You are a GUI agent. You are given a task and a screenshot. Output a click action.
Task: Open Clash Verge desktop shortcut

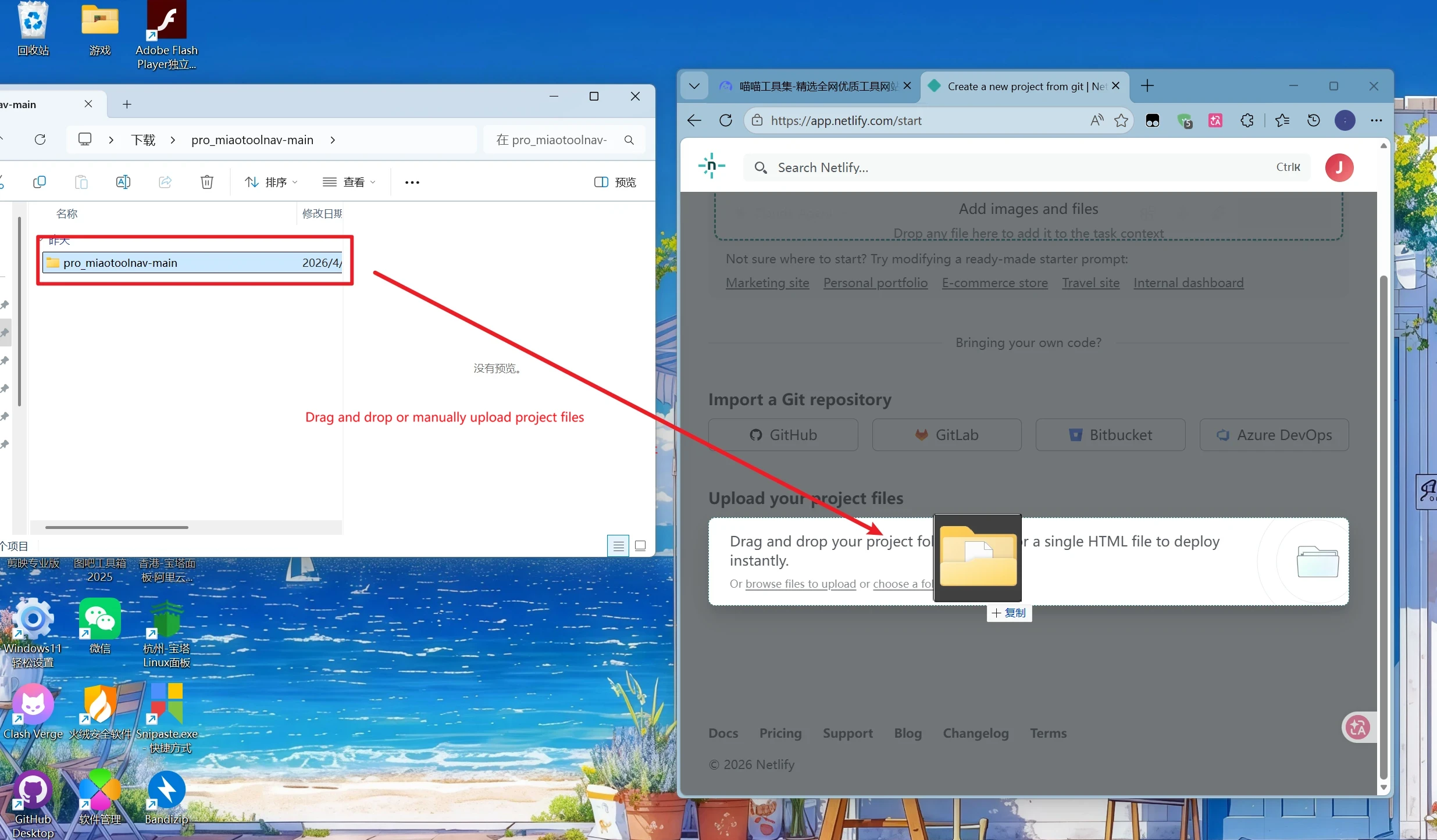(33, 712)
